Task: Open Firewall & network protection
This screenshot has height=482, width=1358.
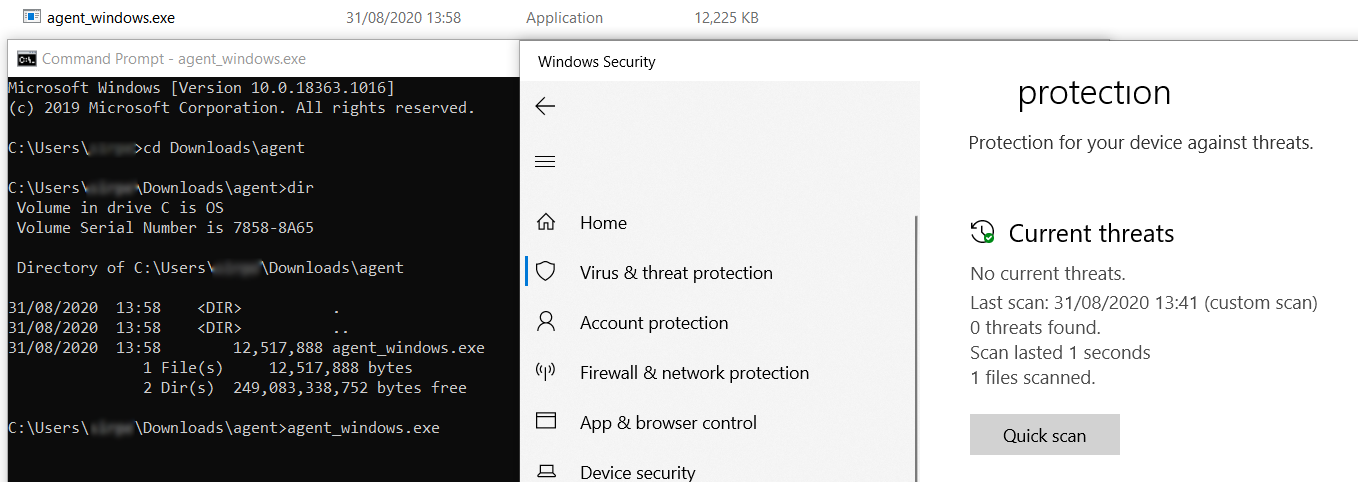Action: tap(694, 373)
